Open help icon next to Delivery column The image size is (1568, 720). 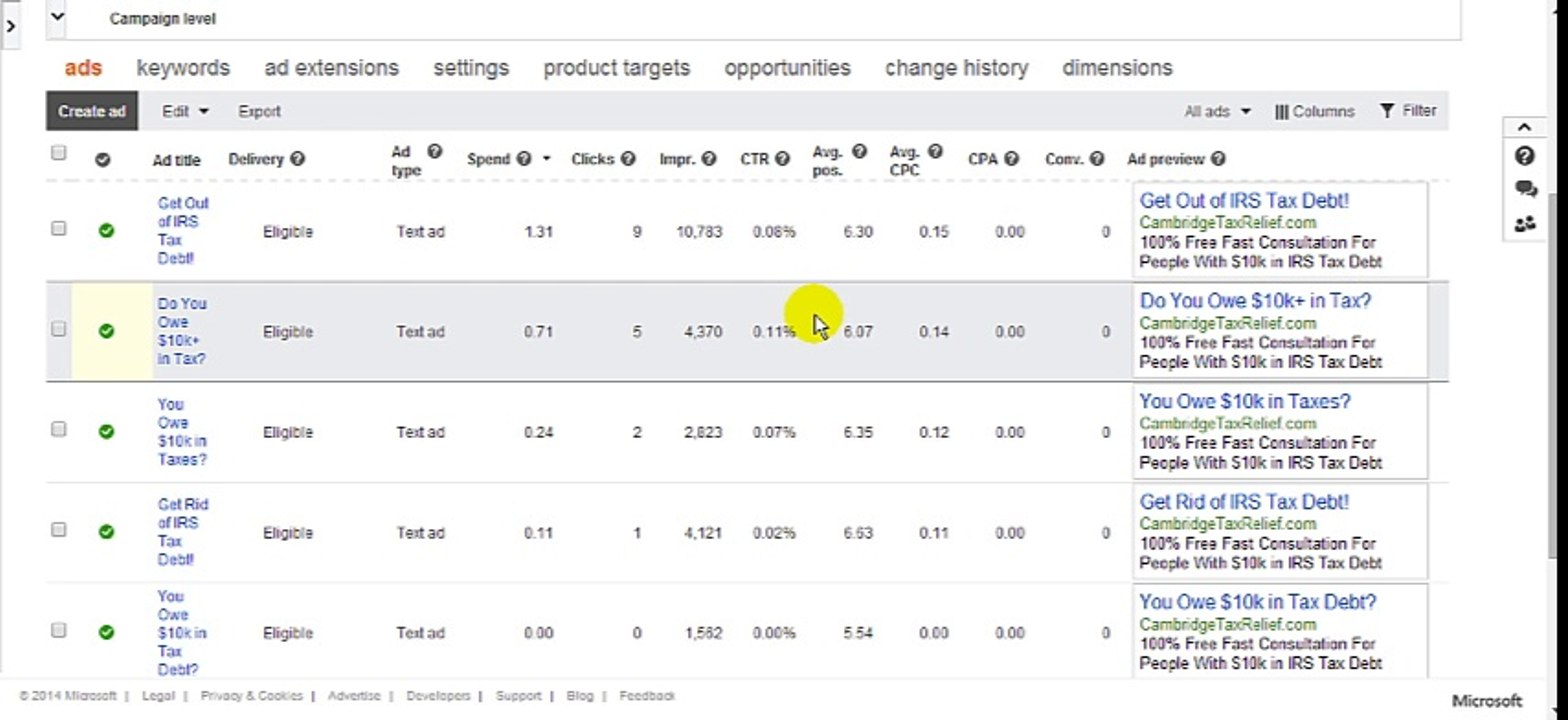tap(298, 159)
